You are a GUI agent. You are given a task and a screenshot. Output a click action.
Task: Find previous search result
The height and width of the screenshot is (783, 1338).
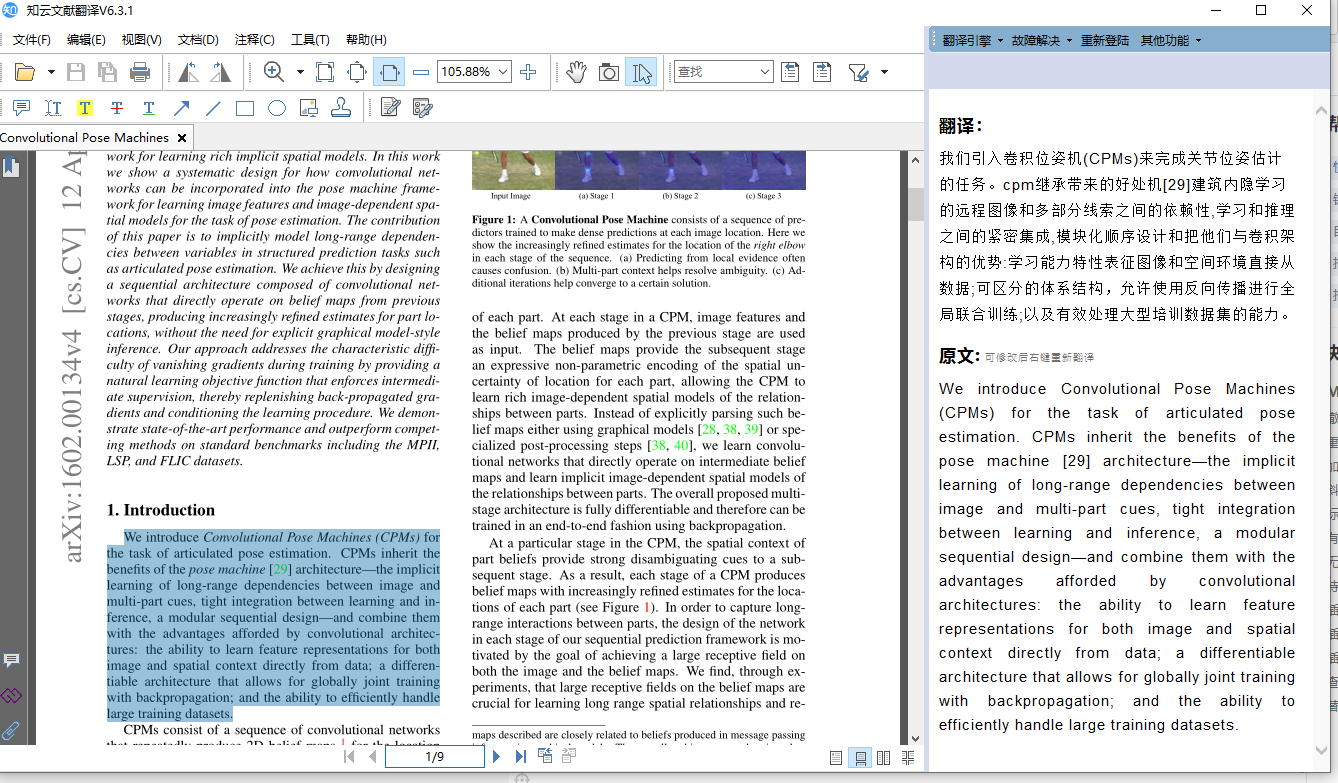click(x=790, y=72)
